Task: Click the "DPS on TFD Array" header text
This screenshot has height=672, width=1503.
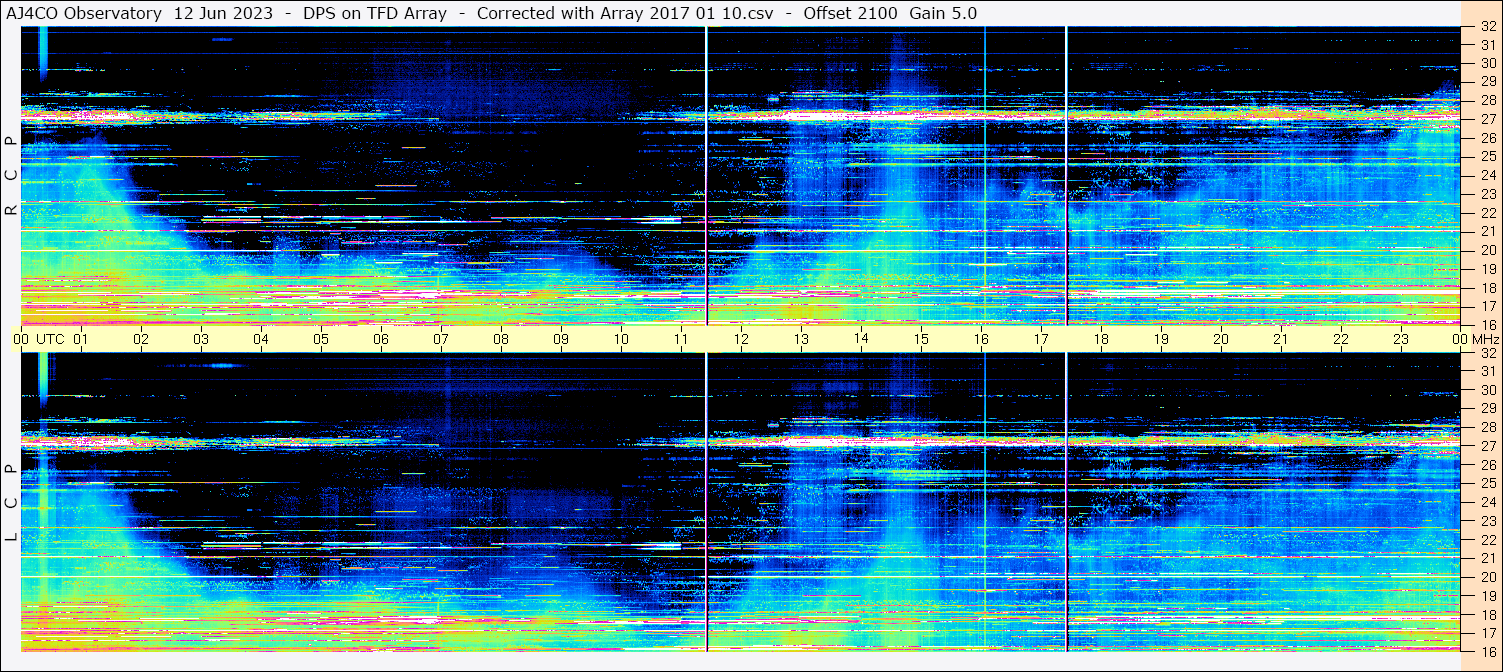Action: click(375, 13)
